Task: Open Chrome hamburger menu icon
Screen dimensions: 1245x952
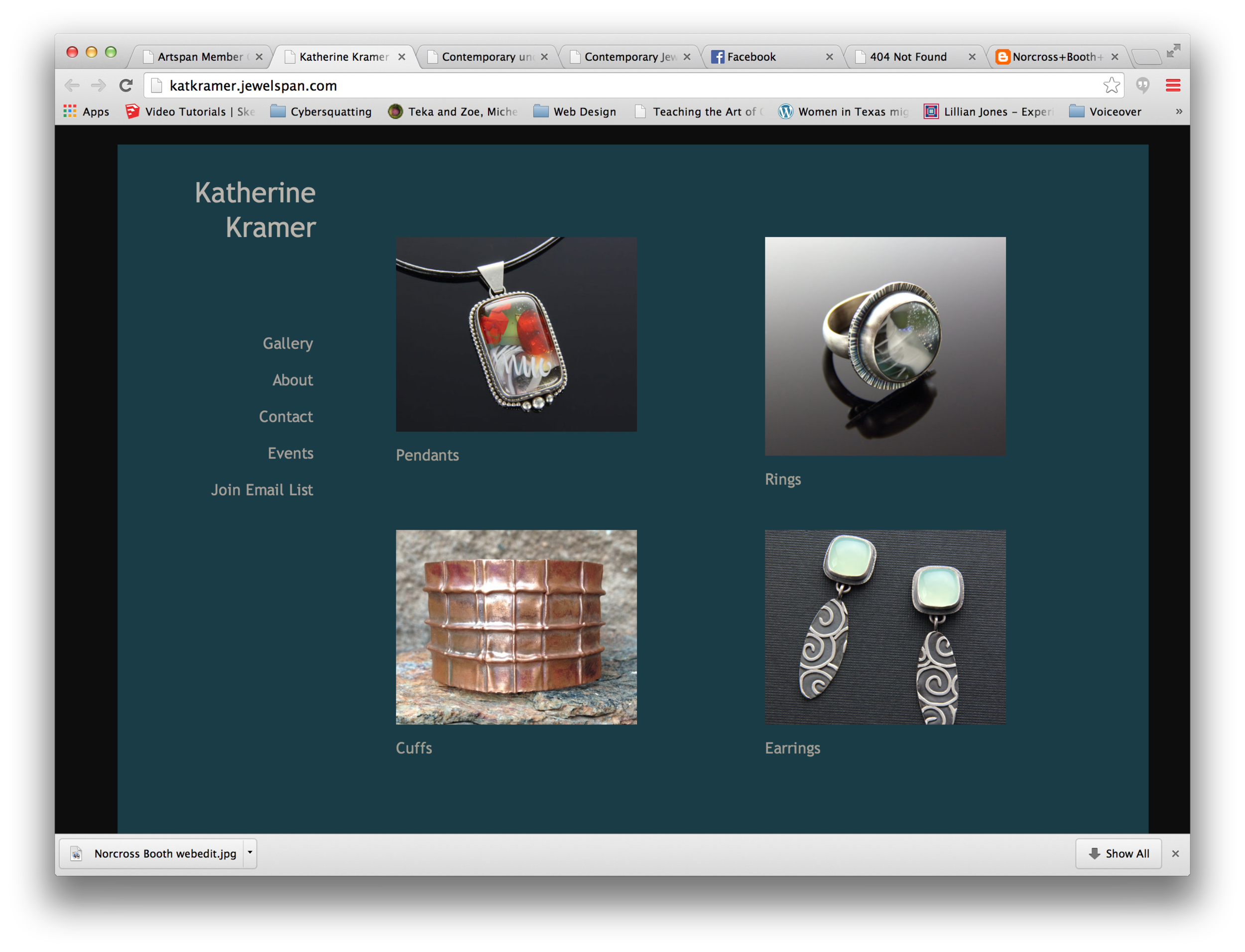Action: click(x=1172, y=86)
